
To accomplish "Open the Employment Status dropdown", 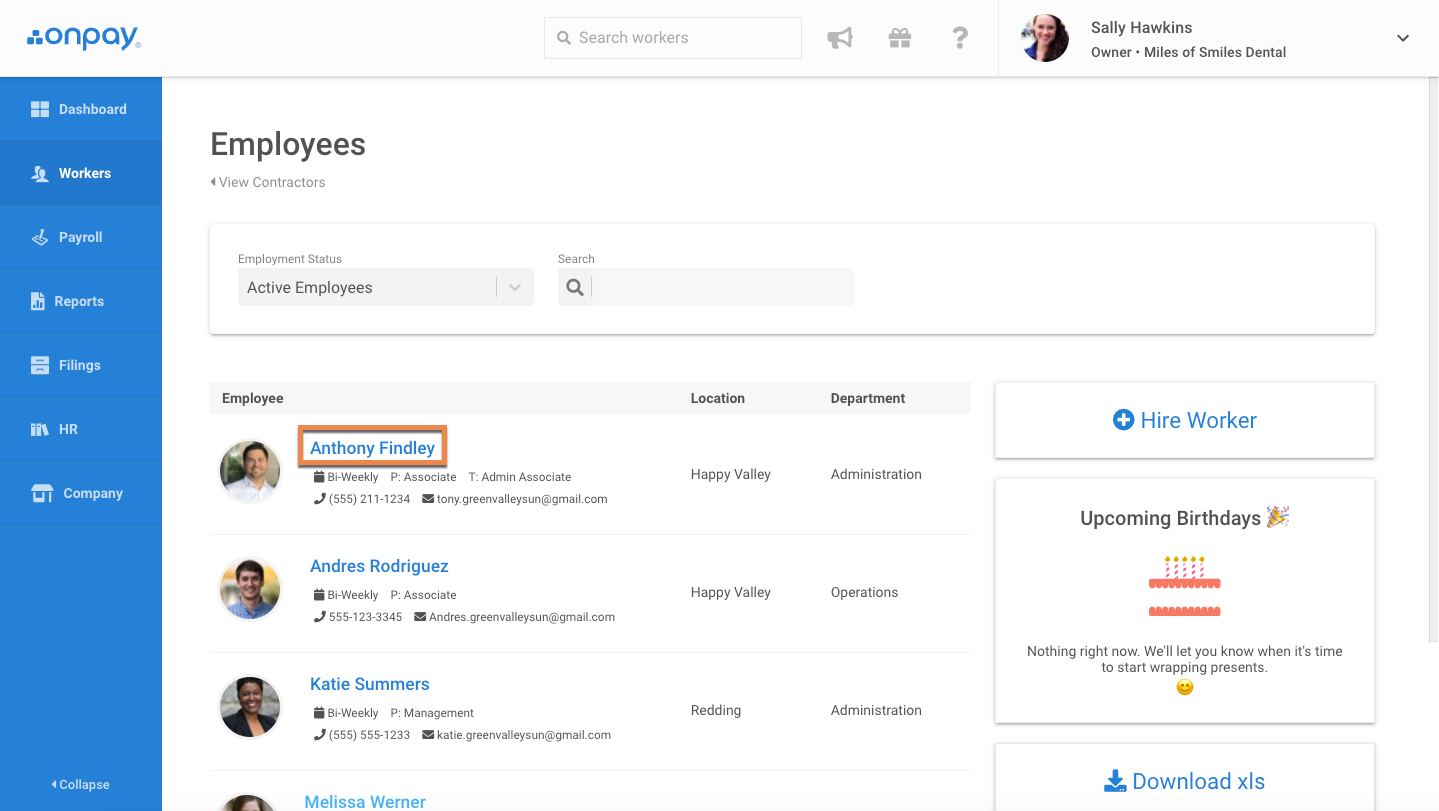I will 386,287.
